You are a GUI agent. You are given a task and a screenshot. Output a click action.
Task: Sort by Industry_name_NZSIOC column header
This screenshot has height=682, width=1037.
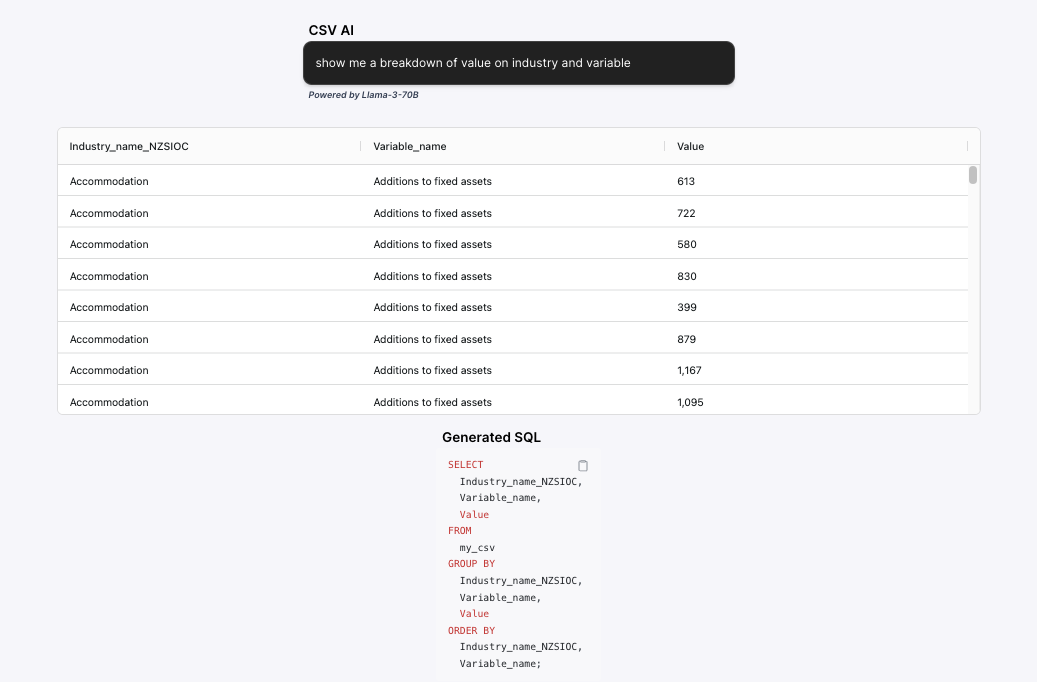click(x=129, y=146)
